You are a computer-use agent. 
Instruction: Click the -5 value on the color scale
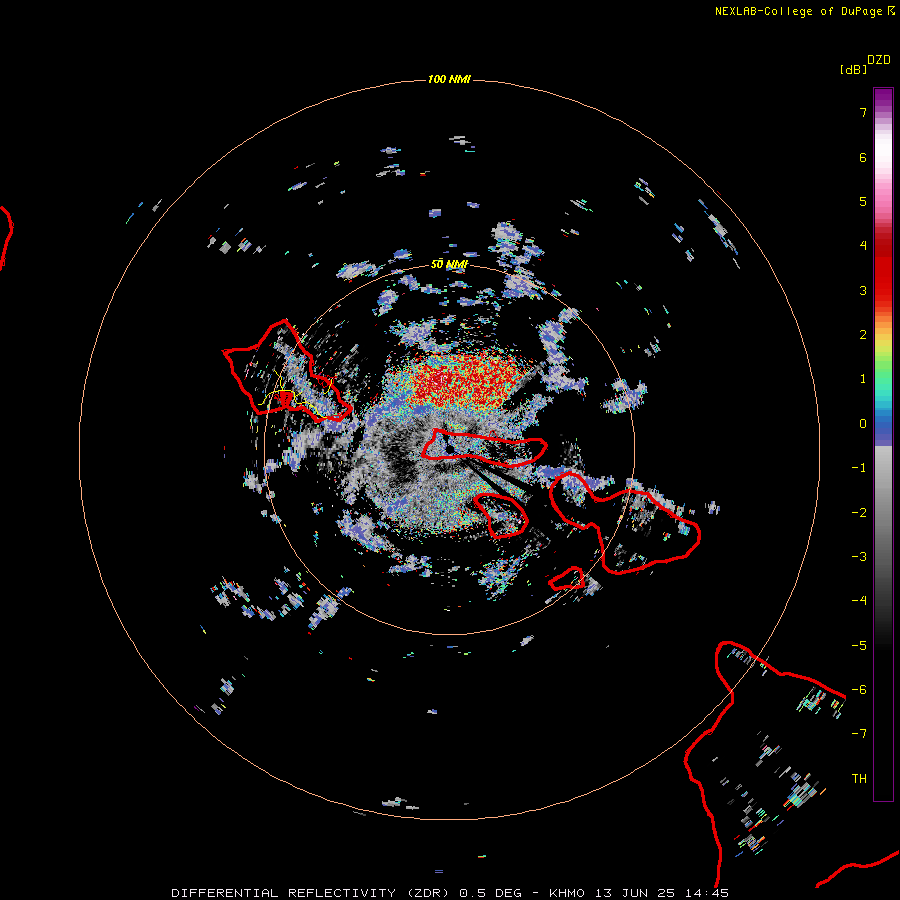tap(859, 646)
